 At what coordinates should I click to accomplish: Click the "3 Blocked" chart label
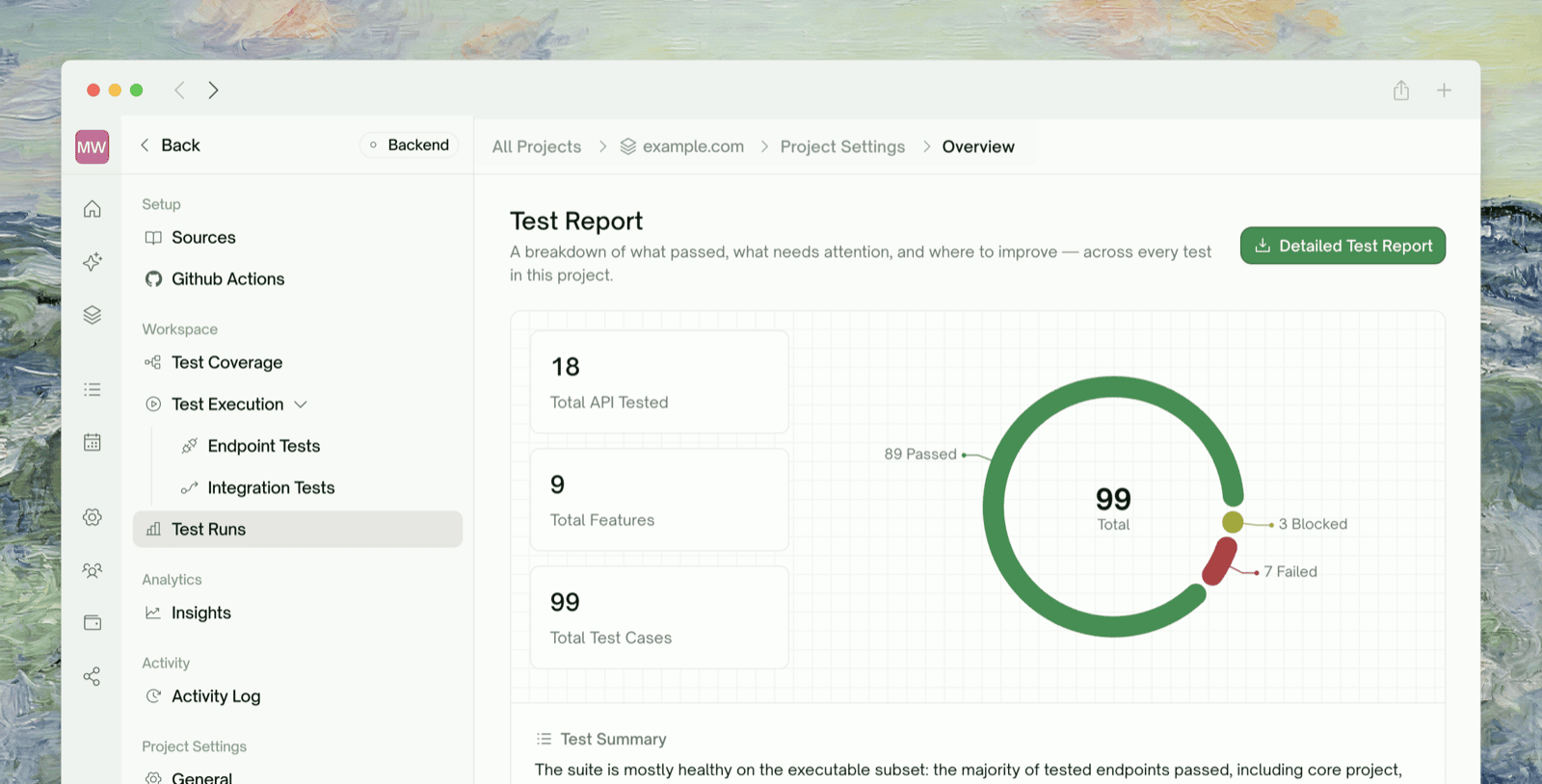tap(1313, 524)
